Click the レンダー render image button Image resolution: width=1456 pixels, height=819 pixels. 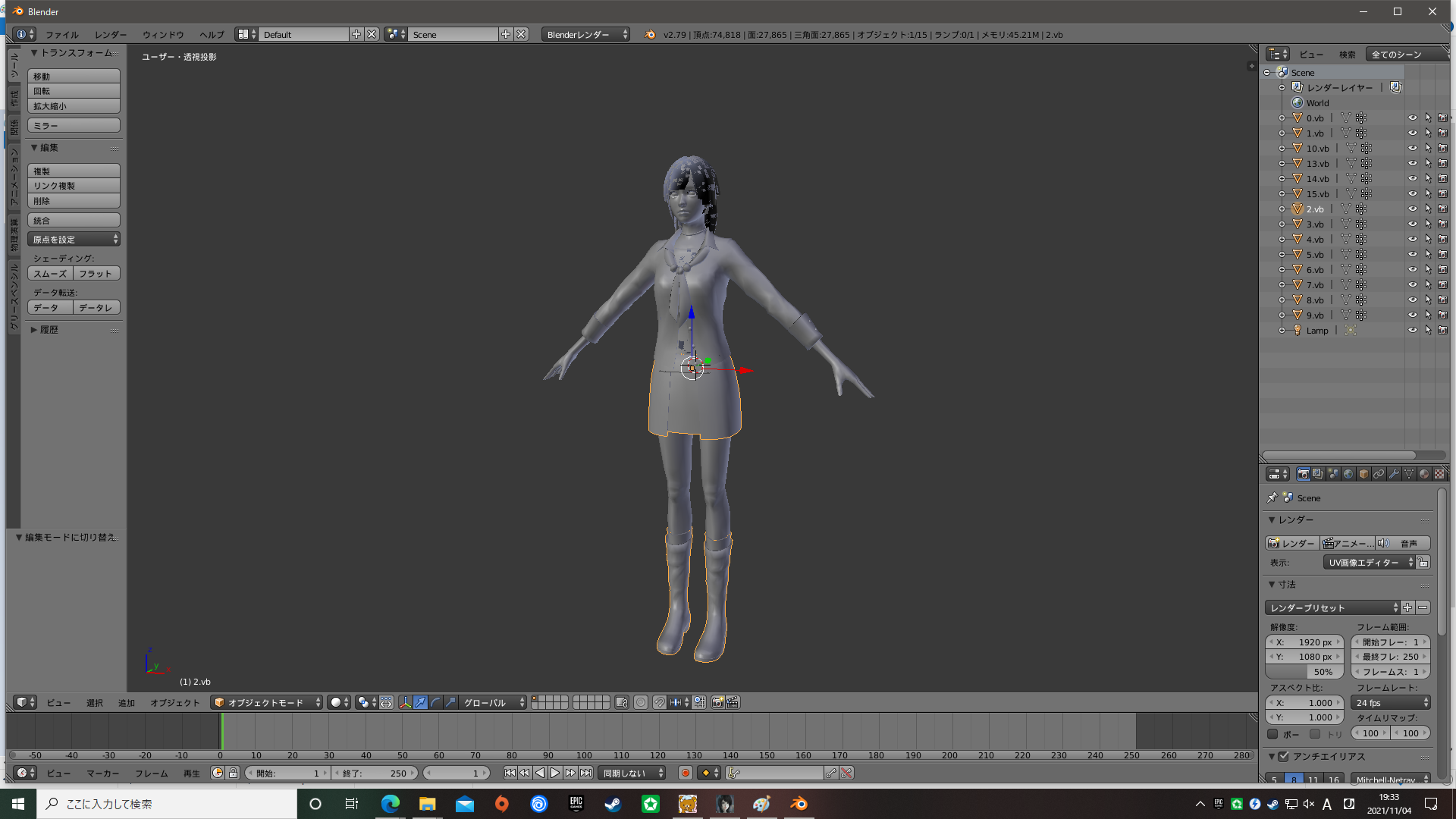point(1292,543)
